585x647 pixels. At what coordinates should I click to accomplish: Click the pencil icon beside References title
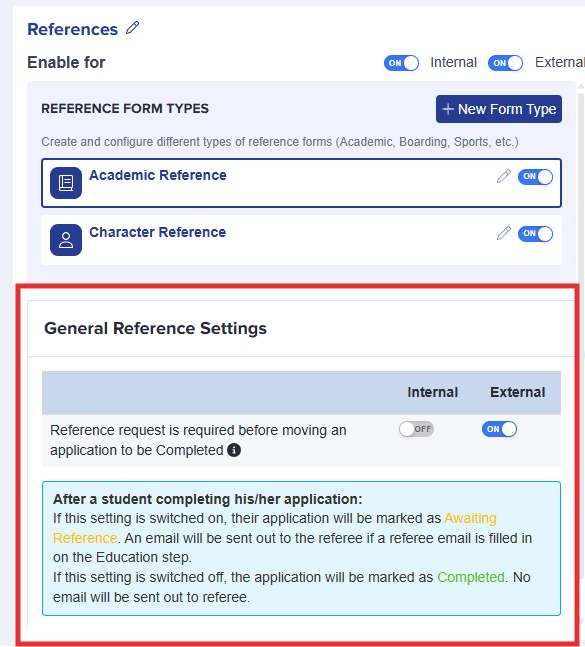coord(132,28)
